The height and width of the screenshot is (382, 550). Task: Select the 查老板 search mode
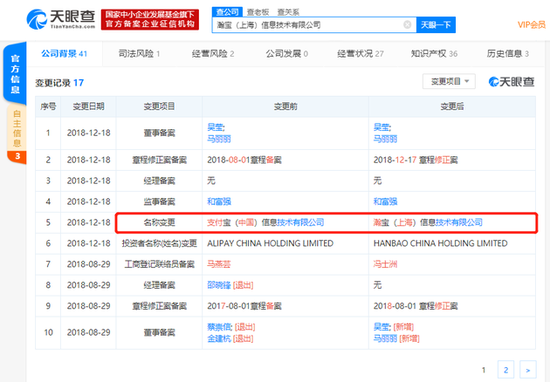pyautogui.click(x=258, y=12)
